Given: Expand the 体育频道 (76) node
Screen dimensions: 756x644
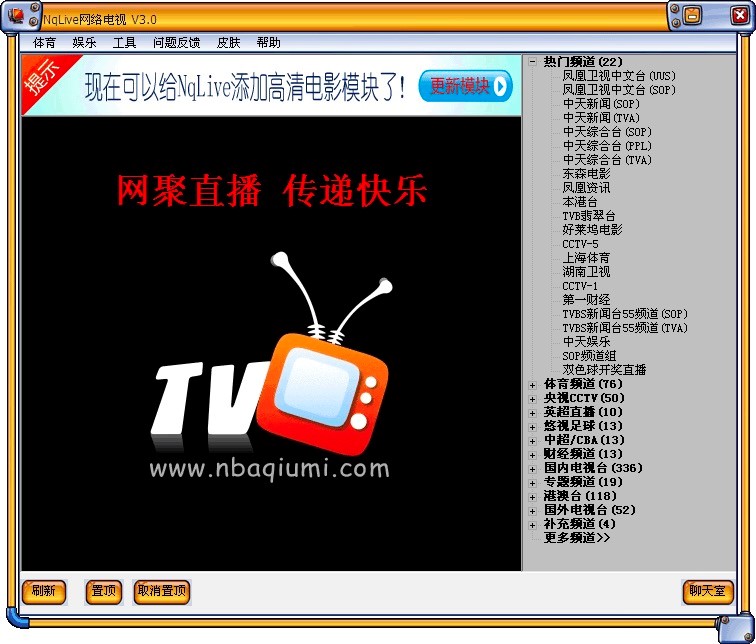Looking at the screenshot, I should click(x=532, y=385).
